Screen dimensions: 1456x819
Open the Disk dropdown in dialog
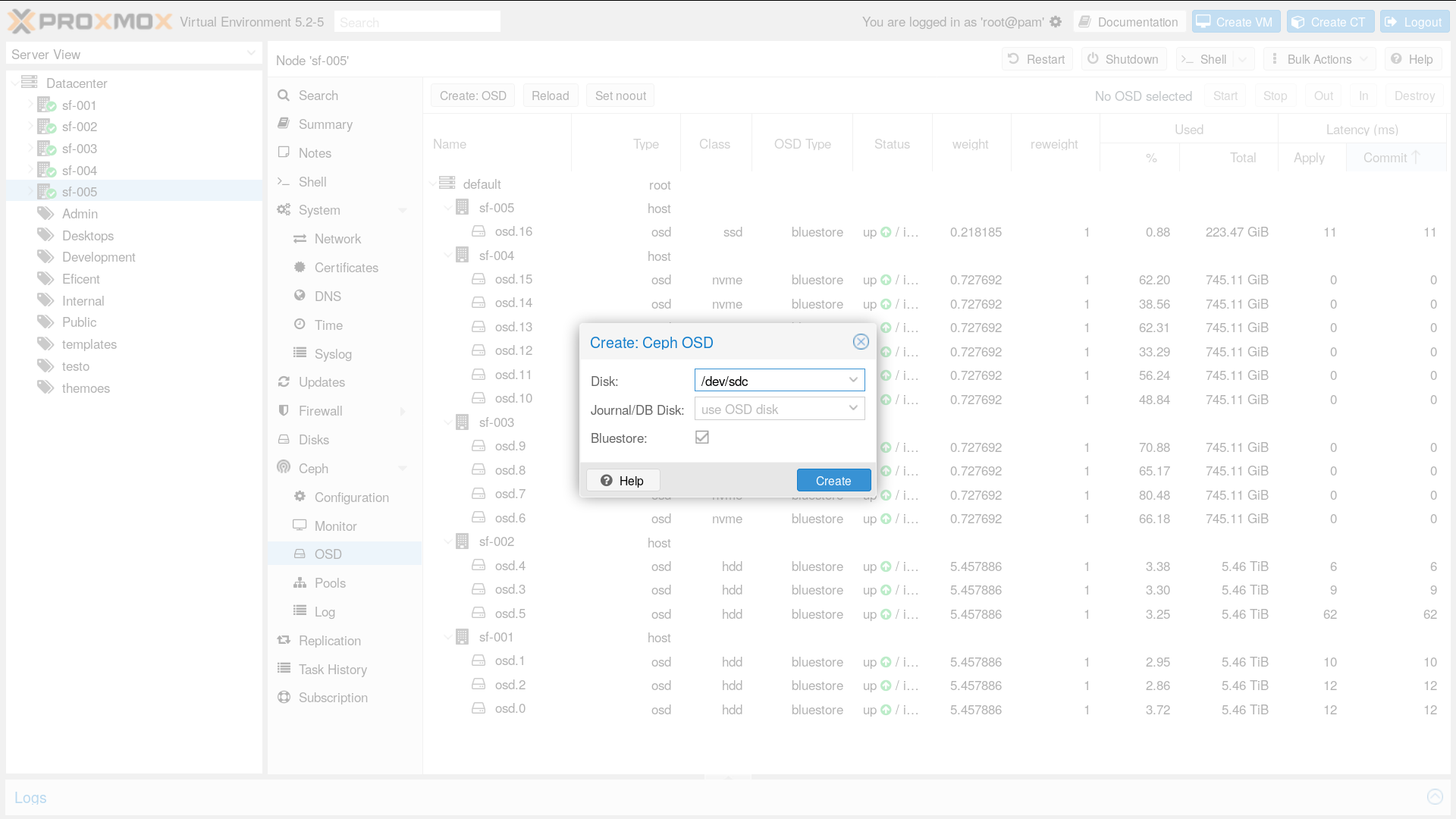[x=853, y=379]
